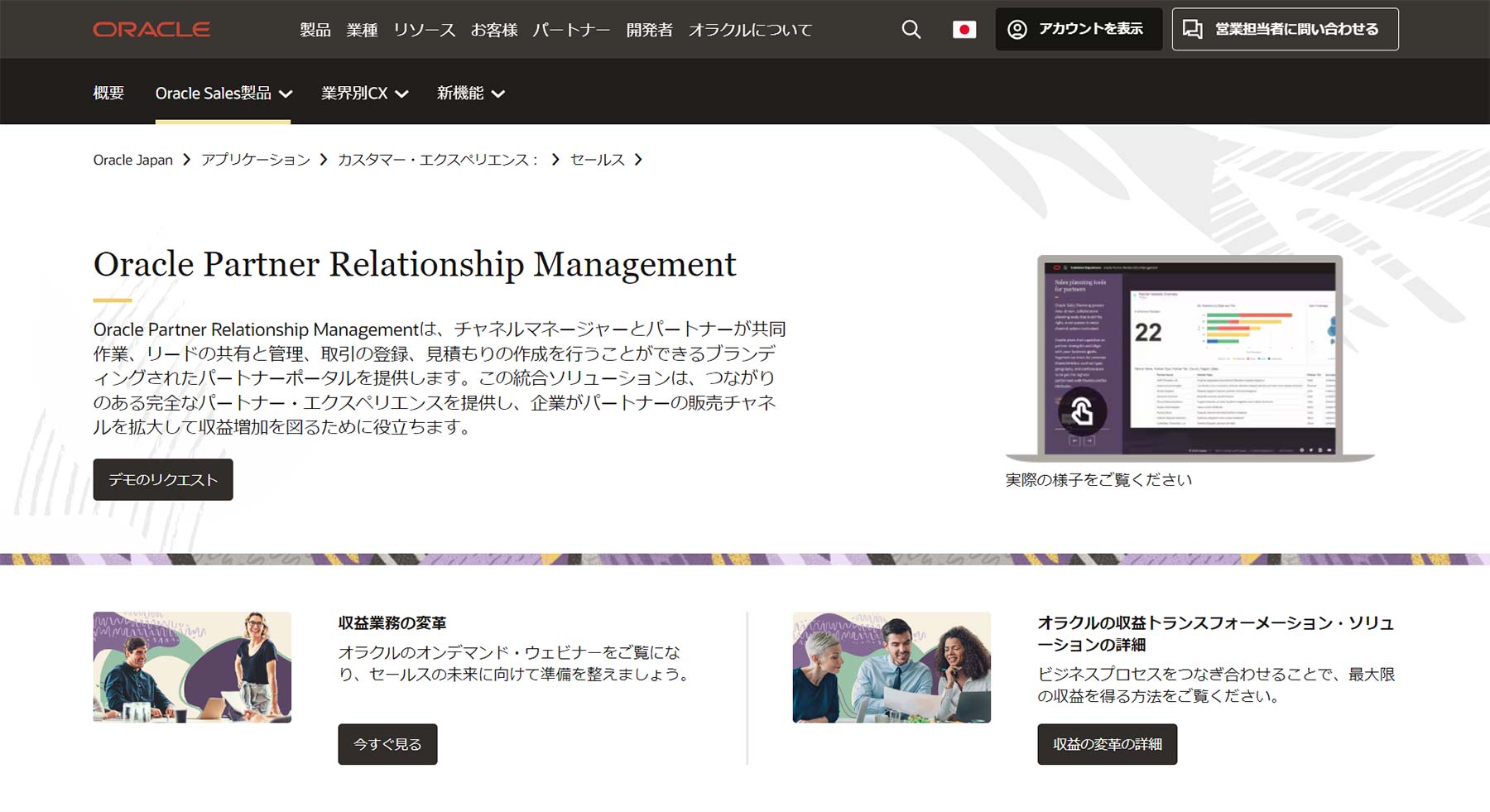The image size is (1490, 812).
Task: Click chevron after Oracle Japan breadcrumb
Action: coord(186,160)
